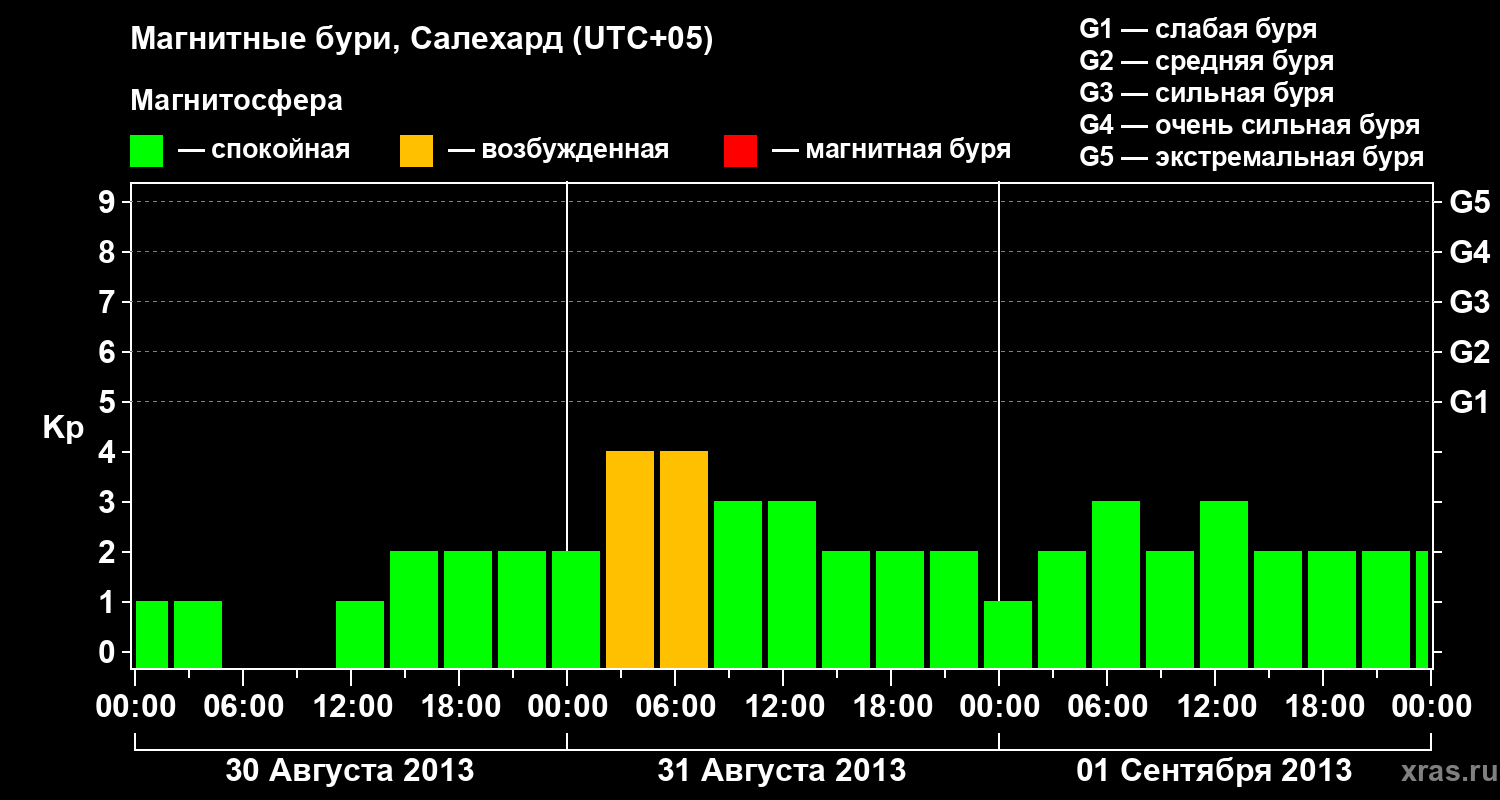
Task: Click the '— возбужденная' legend label
Action: (558, 150)
